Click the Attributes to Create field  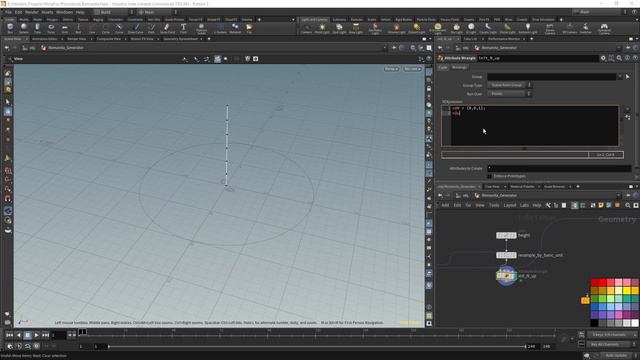pos(559,168)
